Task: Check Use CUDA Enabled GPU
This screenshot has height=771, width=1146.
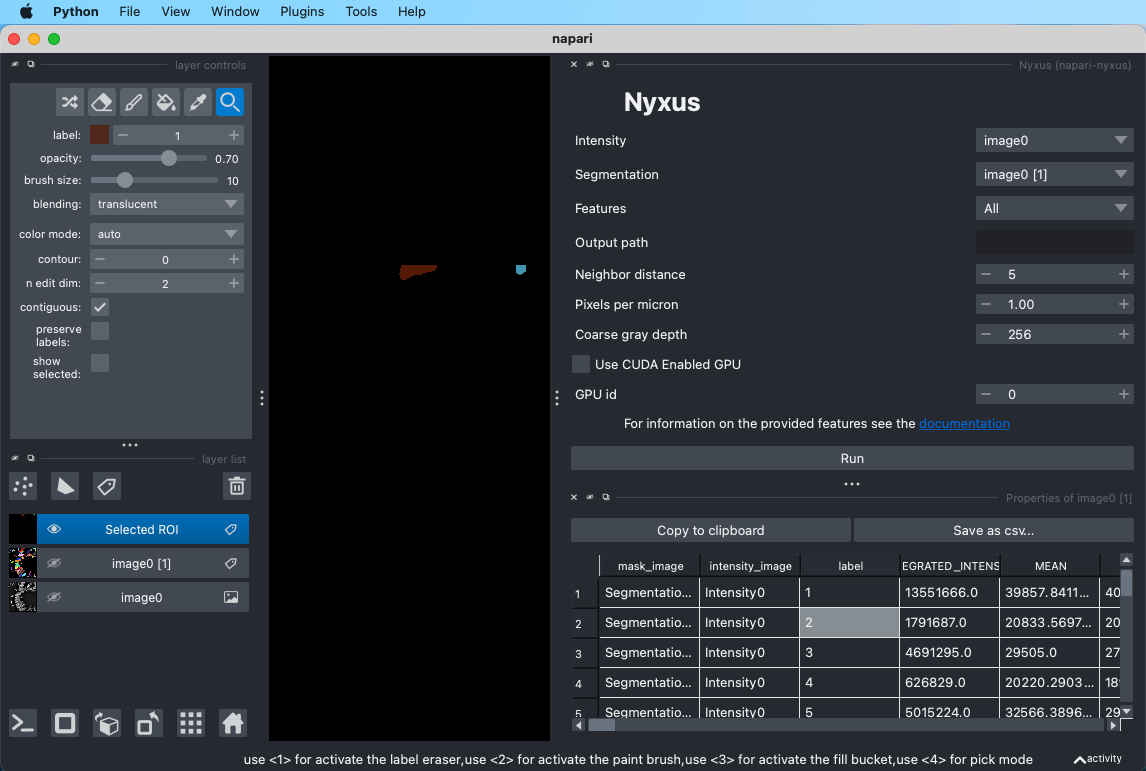Action: click(x=581, y=364)
